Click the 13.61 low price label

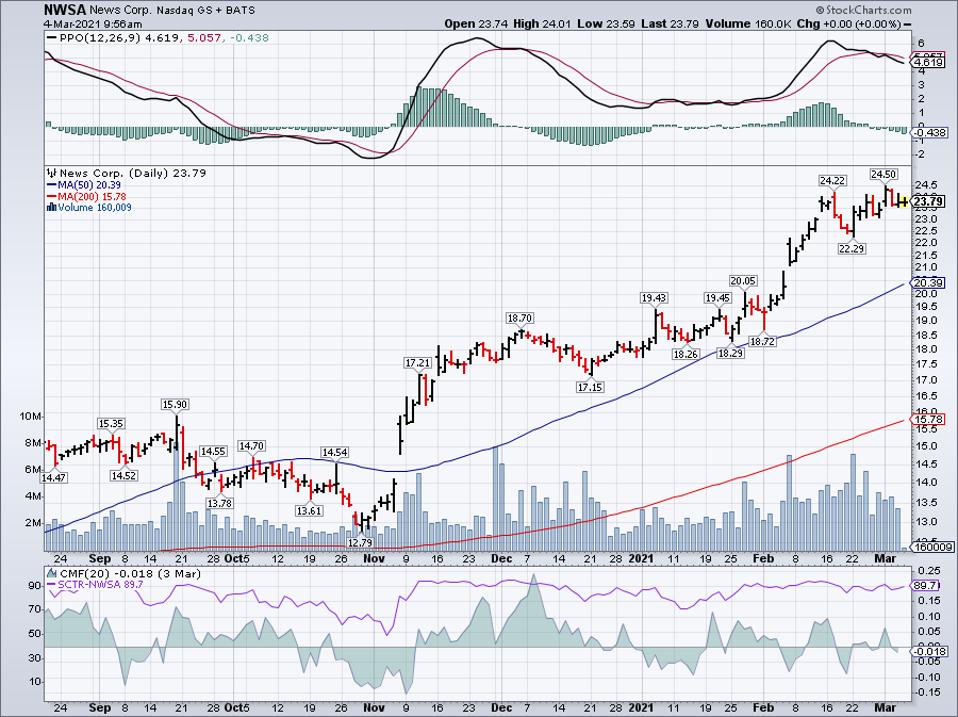tap(309, 511)
